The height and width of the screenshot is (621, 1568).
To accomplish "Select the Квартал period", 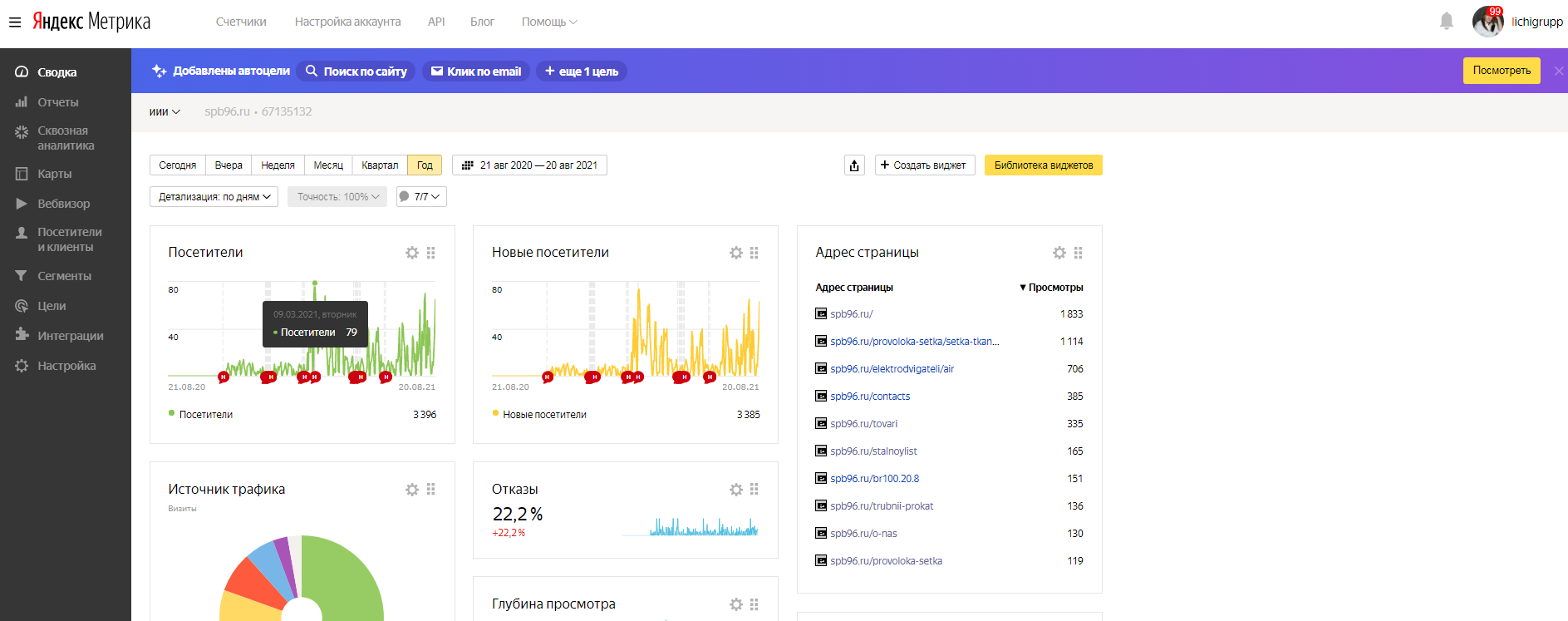I will point(380,165).
